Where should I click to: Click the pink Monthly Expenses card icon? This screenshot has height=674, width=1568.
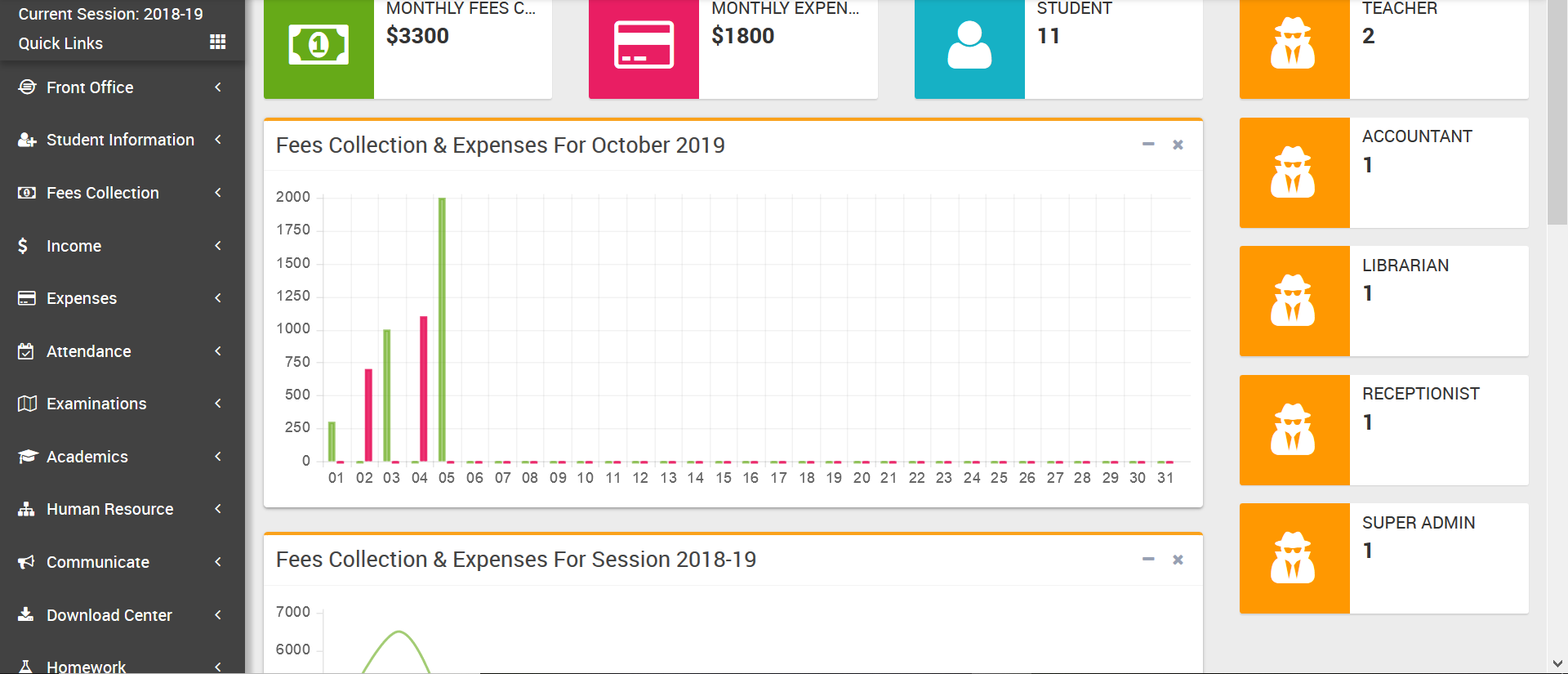[644, 46]
